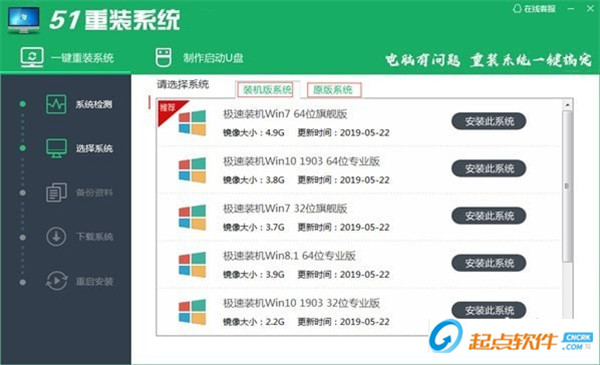Click 镜像大小：2.2G text
Image resolution: width=600 pixels, height=365 pixels.
254,322
